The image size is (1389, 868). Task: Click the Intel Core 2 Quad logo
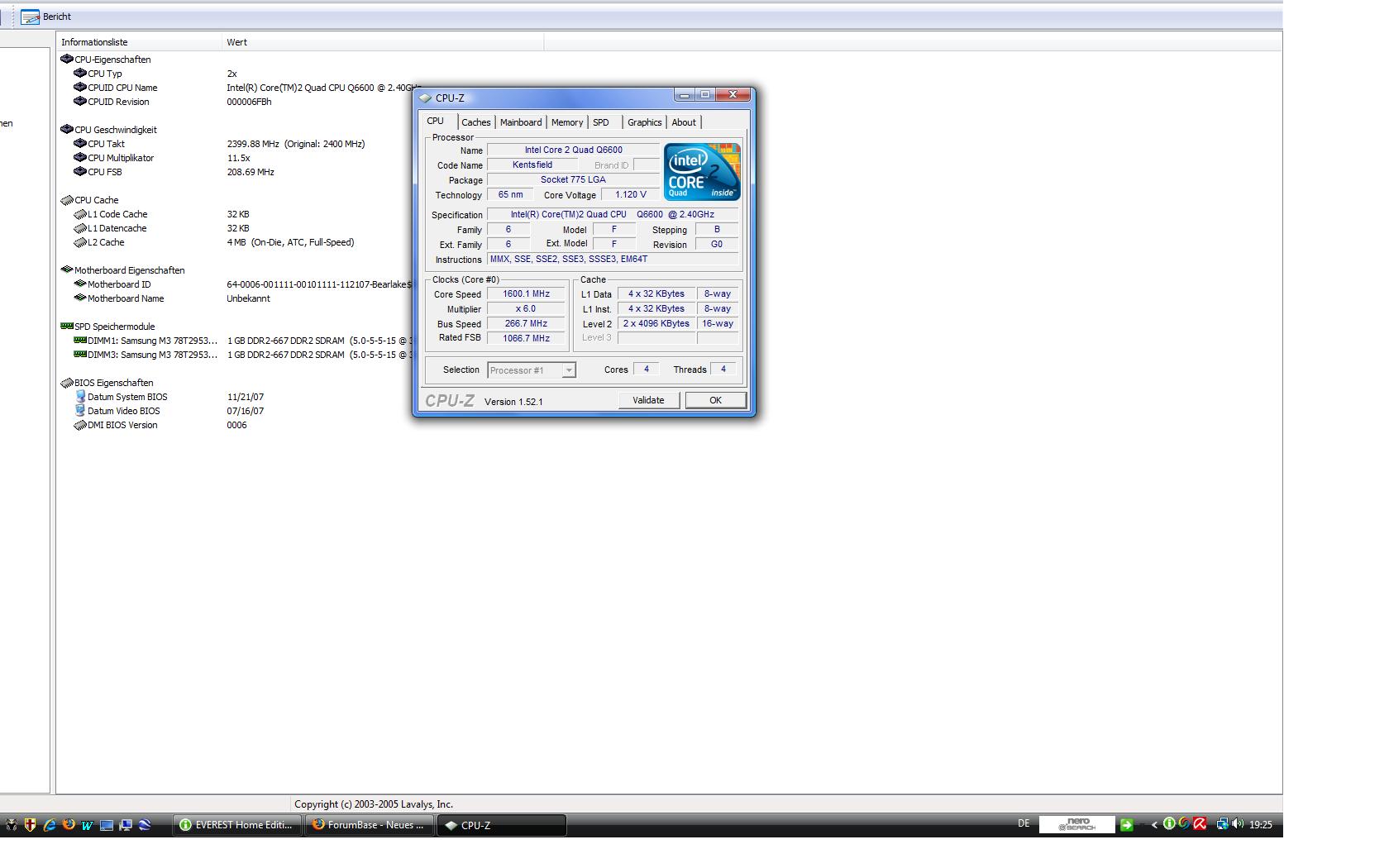point(702,171)
